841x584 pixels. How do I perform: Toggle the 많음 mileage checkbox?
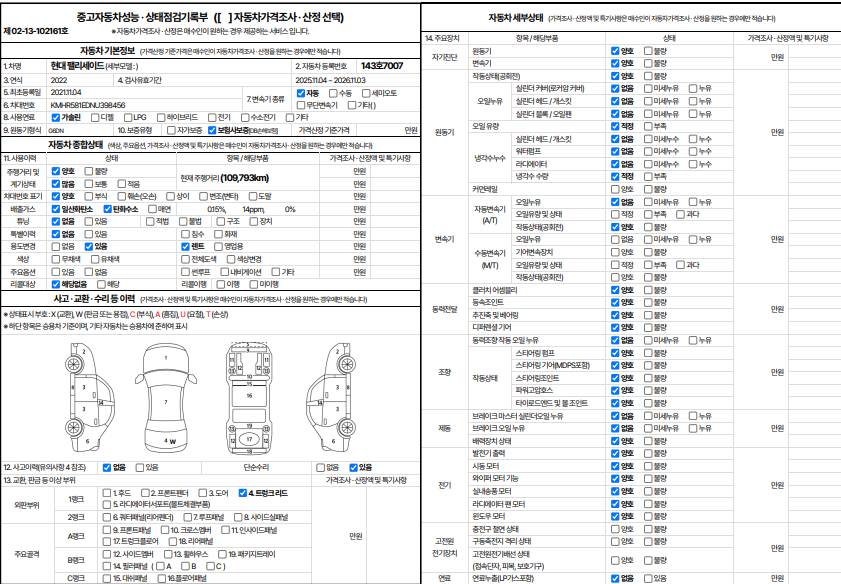pos(56,184)
